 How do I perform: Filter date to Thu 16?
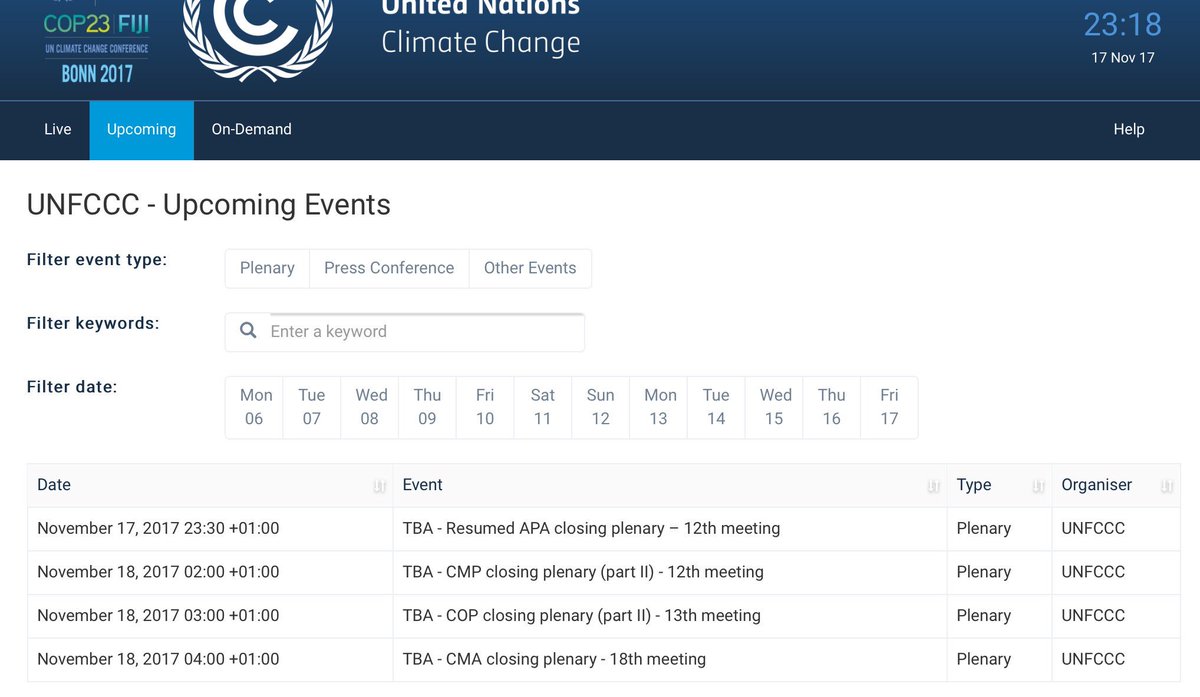point(832,407)
